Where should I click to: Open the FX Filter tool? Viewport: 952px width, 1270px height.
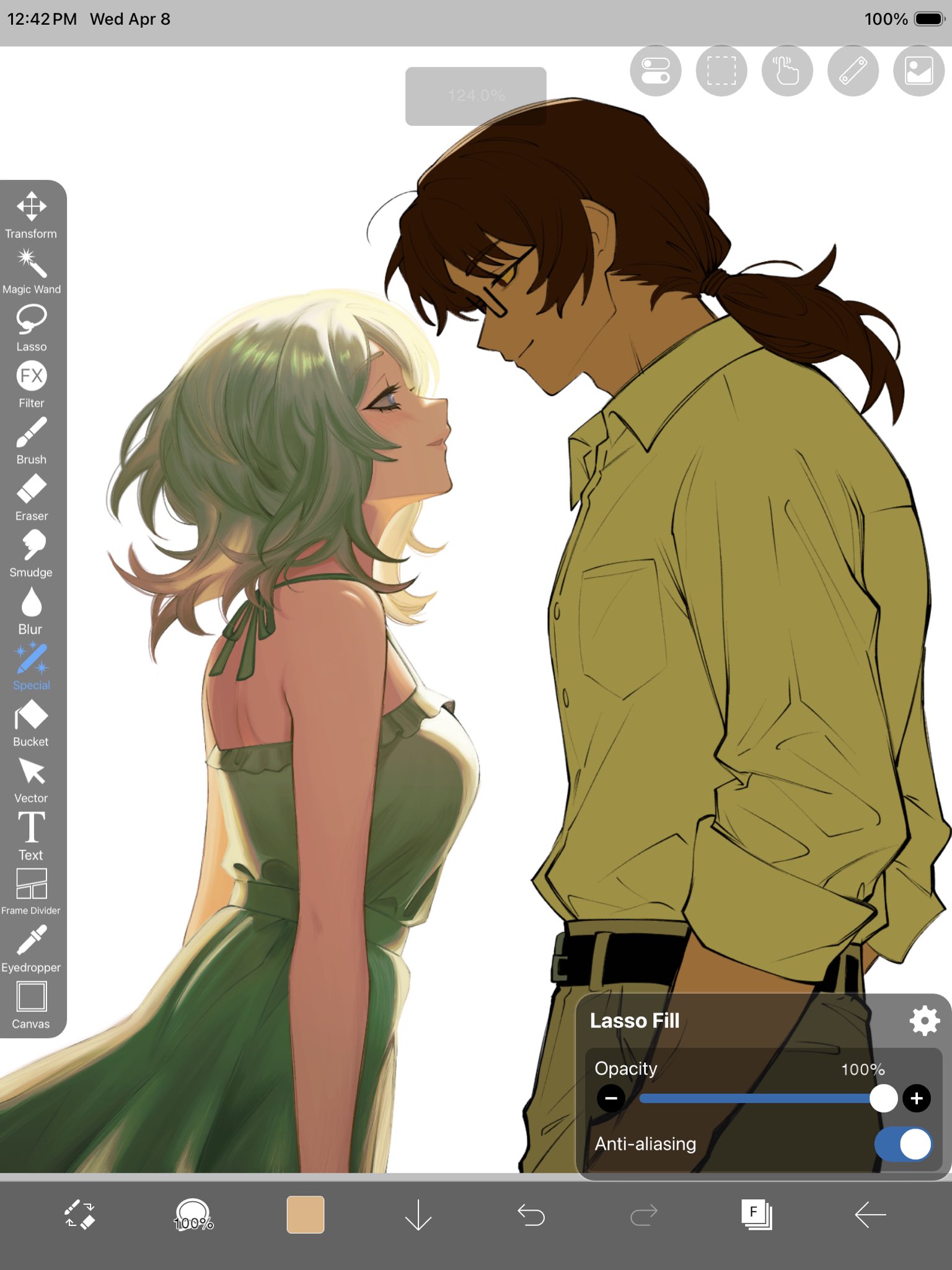pos(31,384)
